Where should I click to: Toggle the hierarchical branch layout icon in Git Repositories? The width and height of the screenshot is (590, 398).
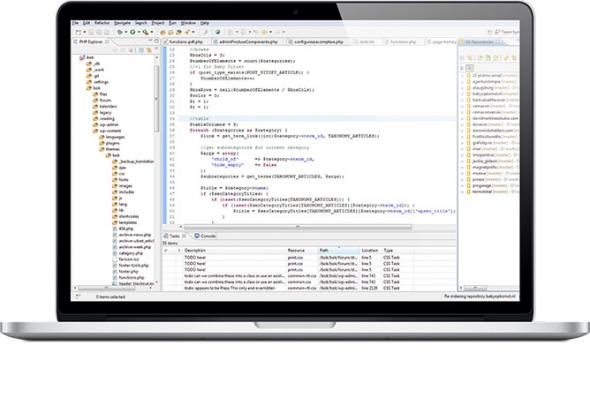(x=470, y=68)
